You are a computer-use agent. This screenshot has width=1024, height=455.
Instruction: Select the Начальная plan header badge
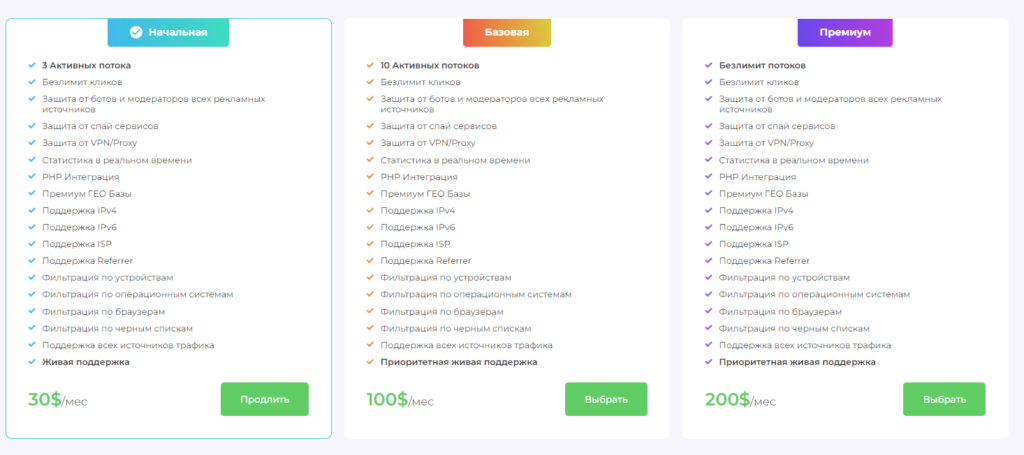[168, 32]
